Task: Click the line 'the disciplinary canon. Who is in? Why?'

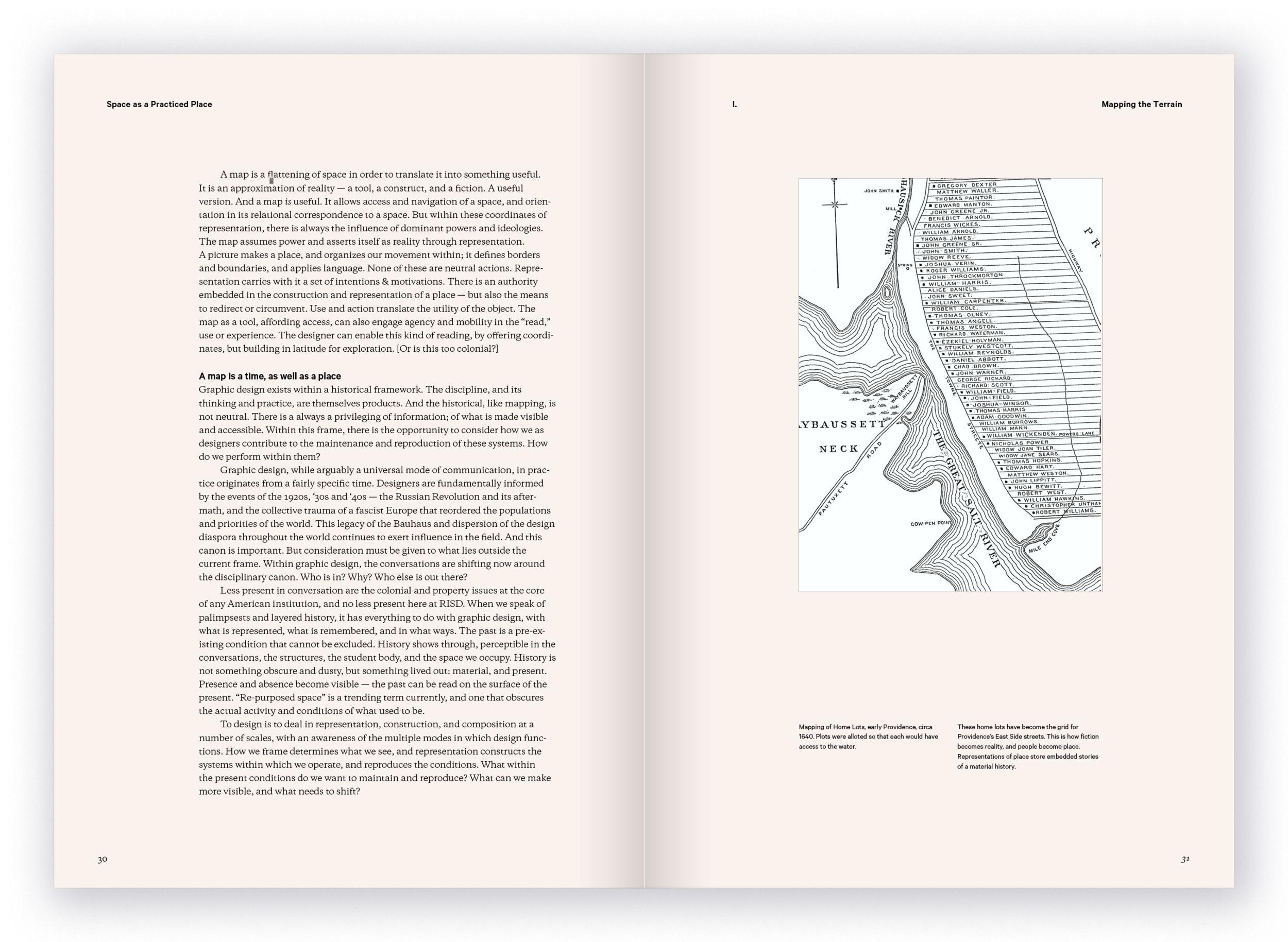Action: click(x=333, y=577)
